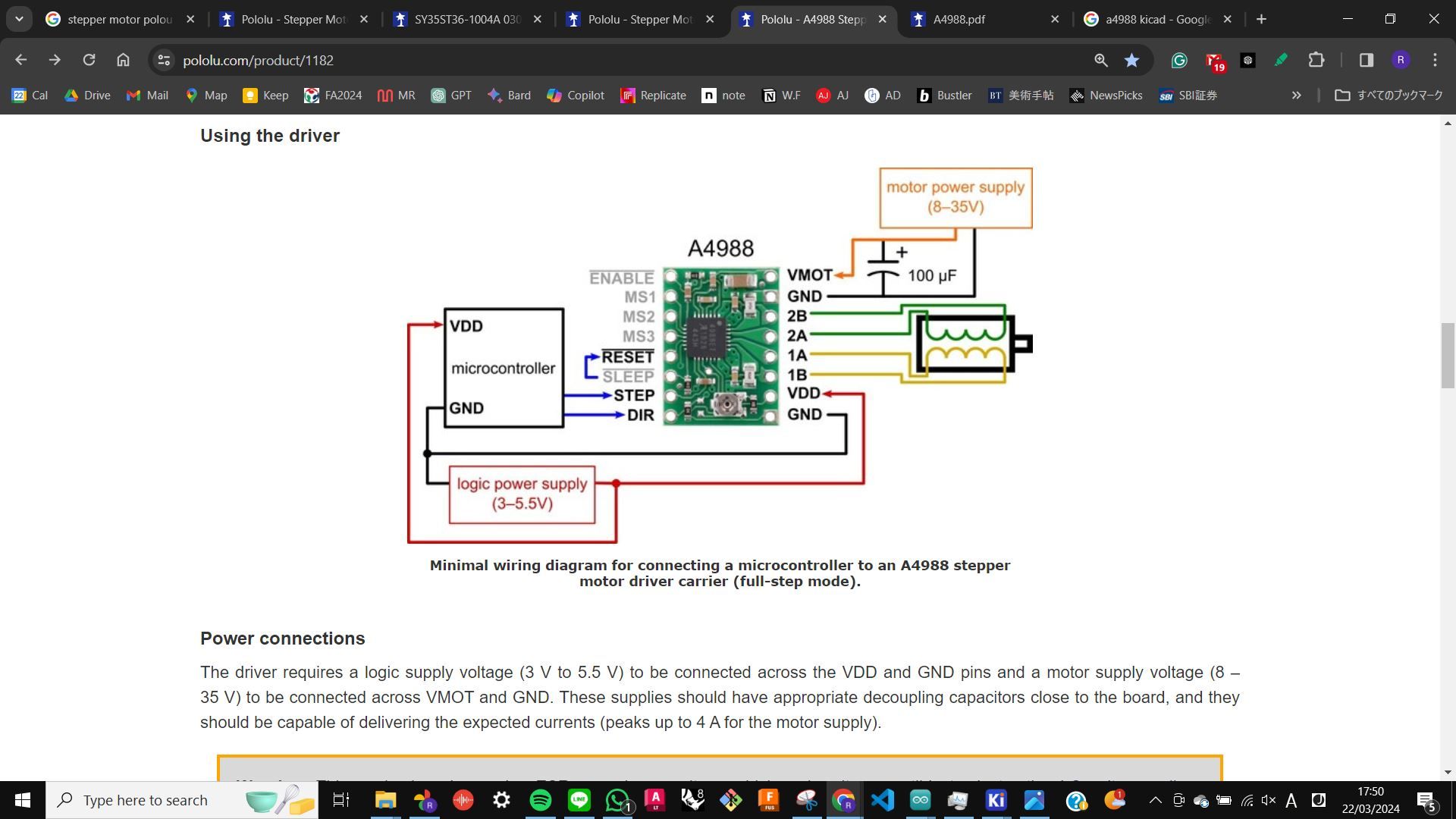The width and height of the screenshot is (1456, 819).
Task: Open Task View on taskbar
Action: click(x=341, y=800)
